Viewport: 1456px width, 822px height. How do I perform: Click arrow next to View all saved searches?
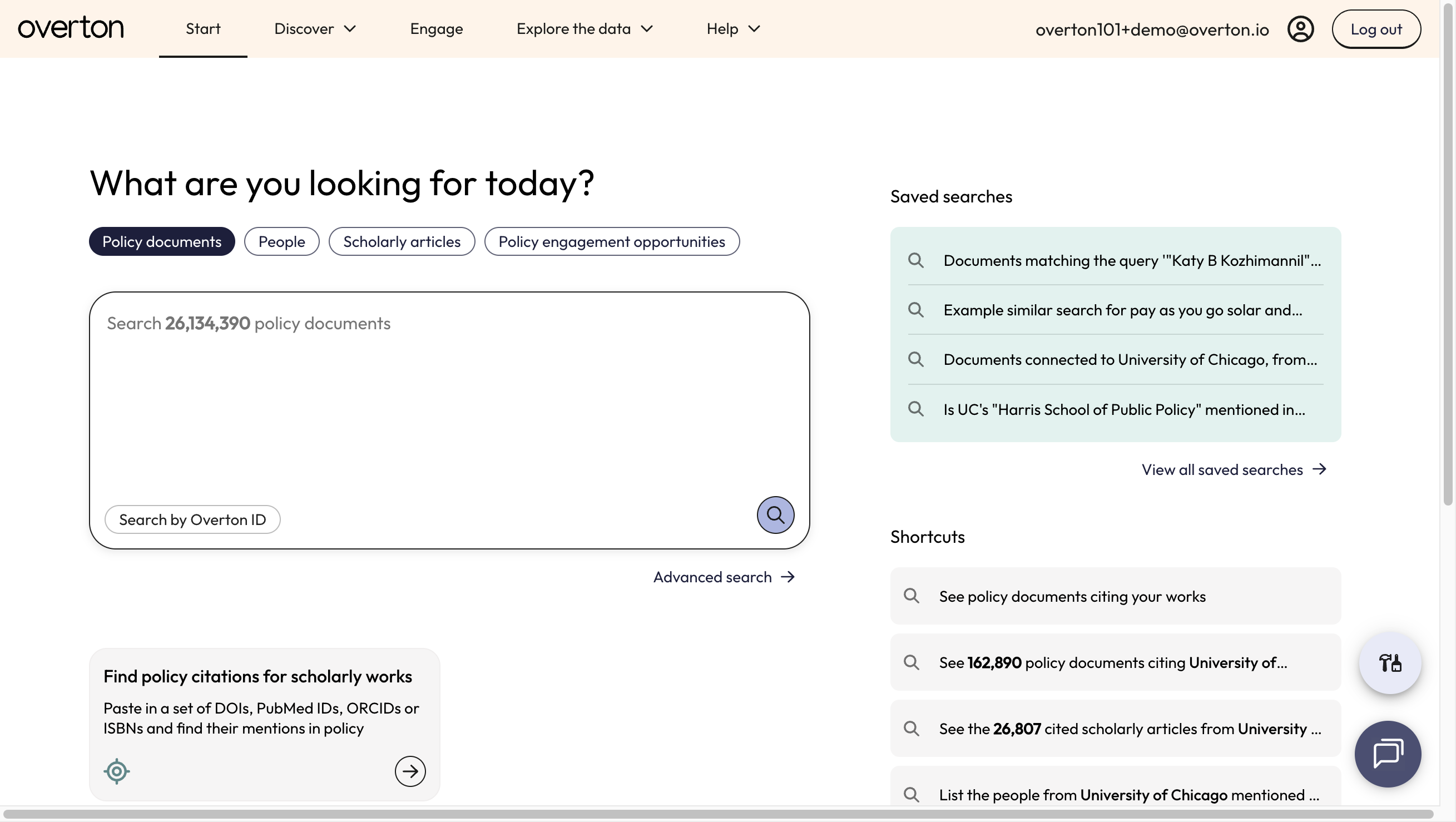point(1319,469)
